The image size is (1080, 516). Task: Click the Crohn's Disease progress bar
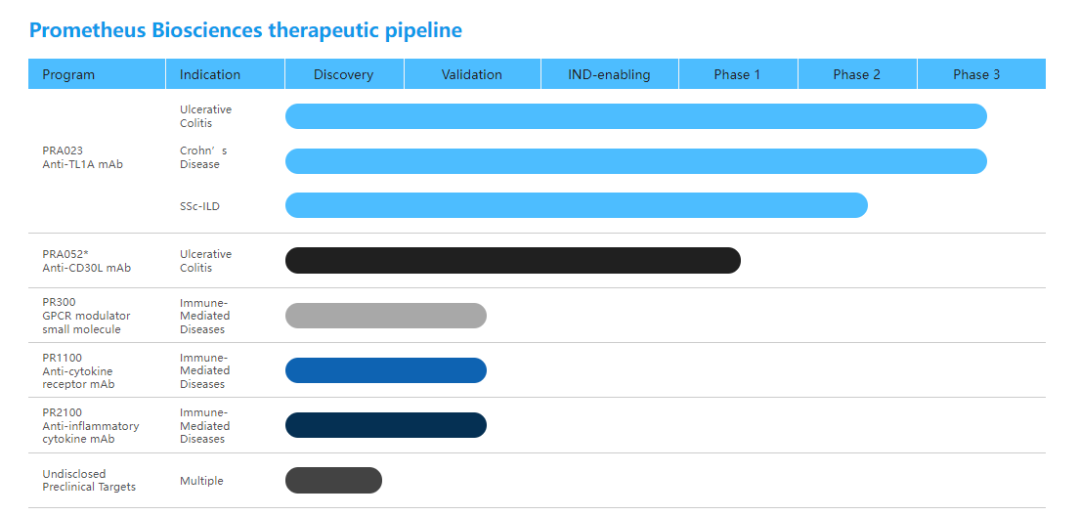pos(636,161)
